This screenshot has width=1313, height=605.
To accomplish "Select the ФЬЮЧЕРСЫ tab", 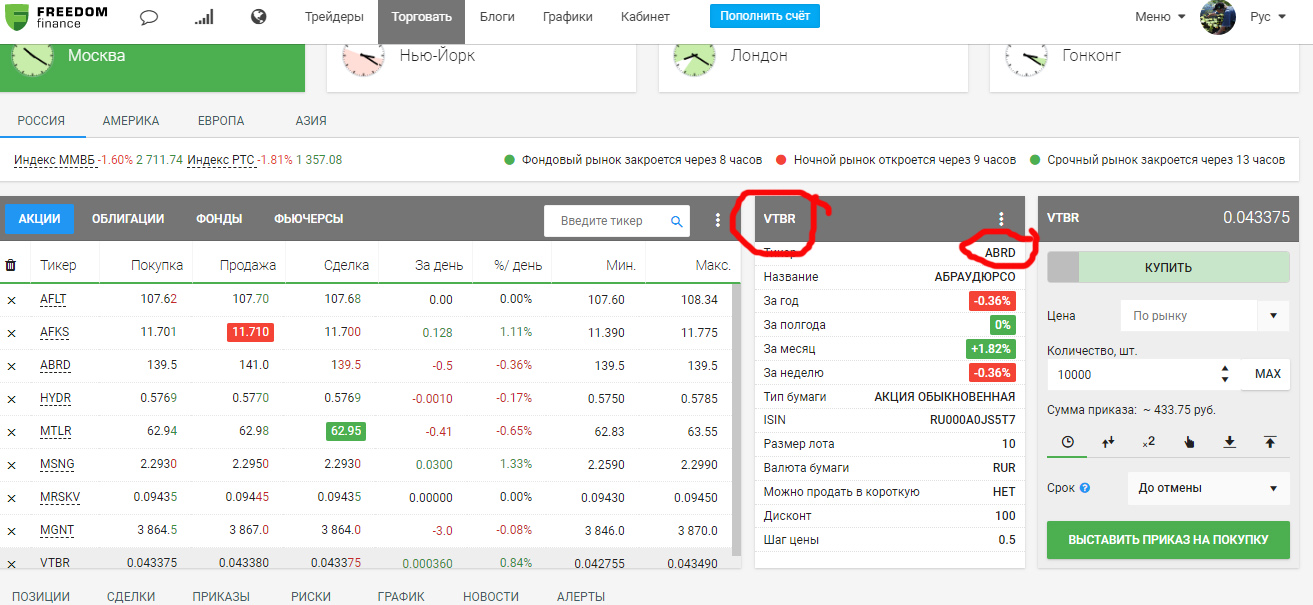I will point(309,219).
